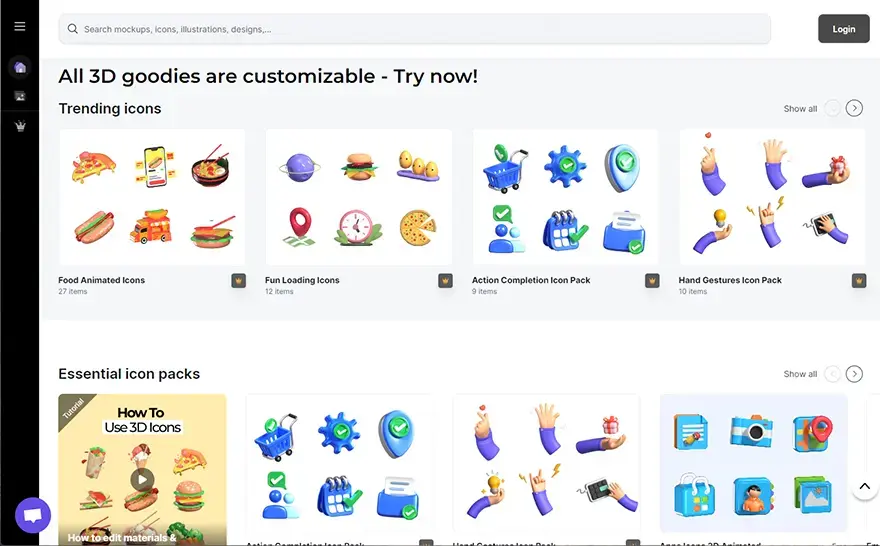Advance Essential icon packs with next arrow
Viewport: 880px width, 546px height.
[x=854, y=374]
